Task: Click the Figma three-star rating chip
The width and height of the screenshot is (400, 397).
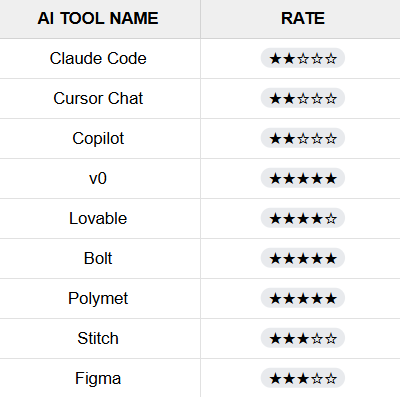Action: coord(303,378)
